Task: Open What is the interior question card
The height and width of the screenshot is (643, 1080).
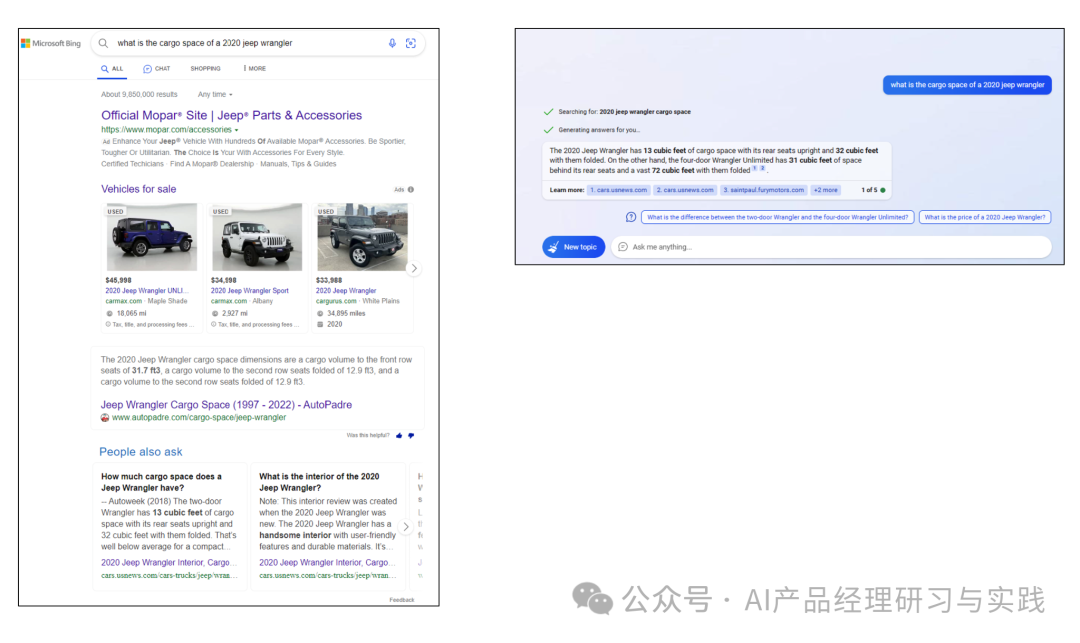Action: point(328,527)
